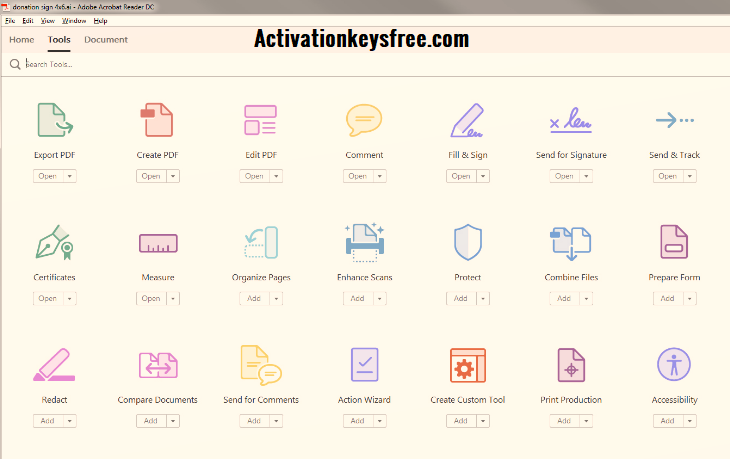Click Open button under Edit PDF
The width and height of the screenshot is (730, 459).
pyautogui.click(x=254, y=176)
